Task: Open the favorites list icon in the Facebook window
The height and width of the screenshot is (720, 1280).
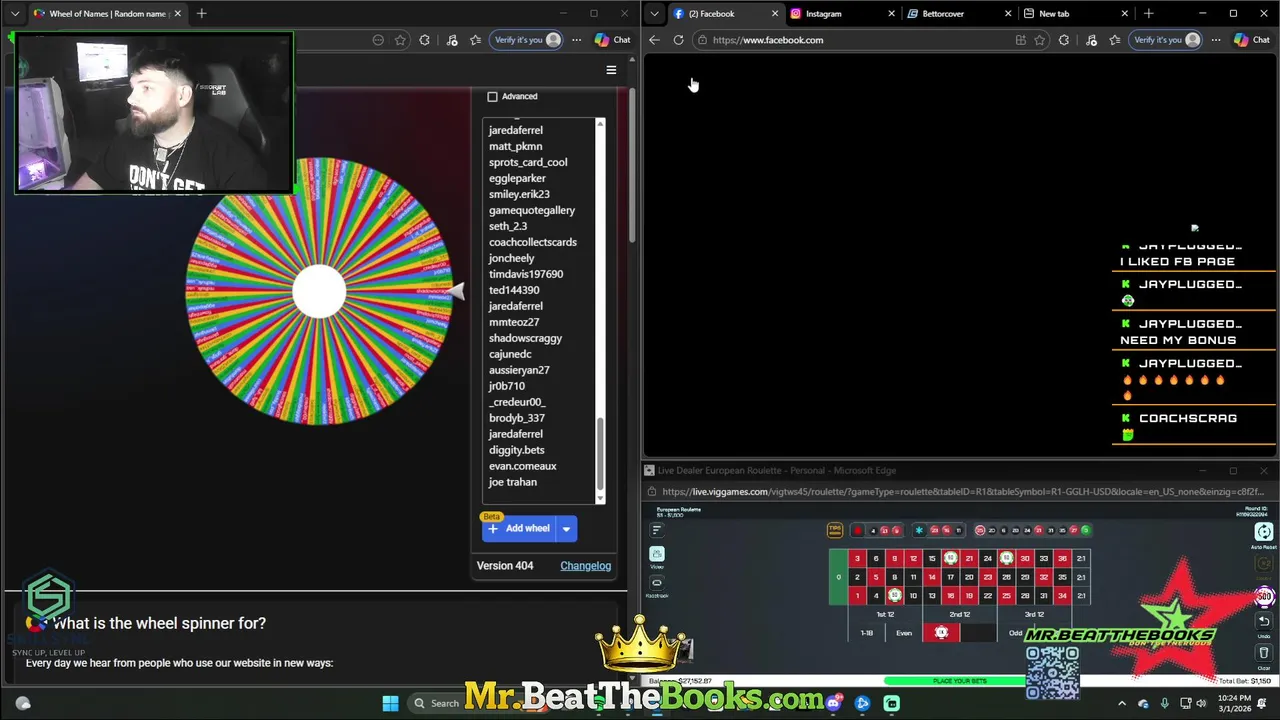Action: (1114, 40)
